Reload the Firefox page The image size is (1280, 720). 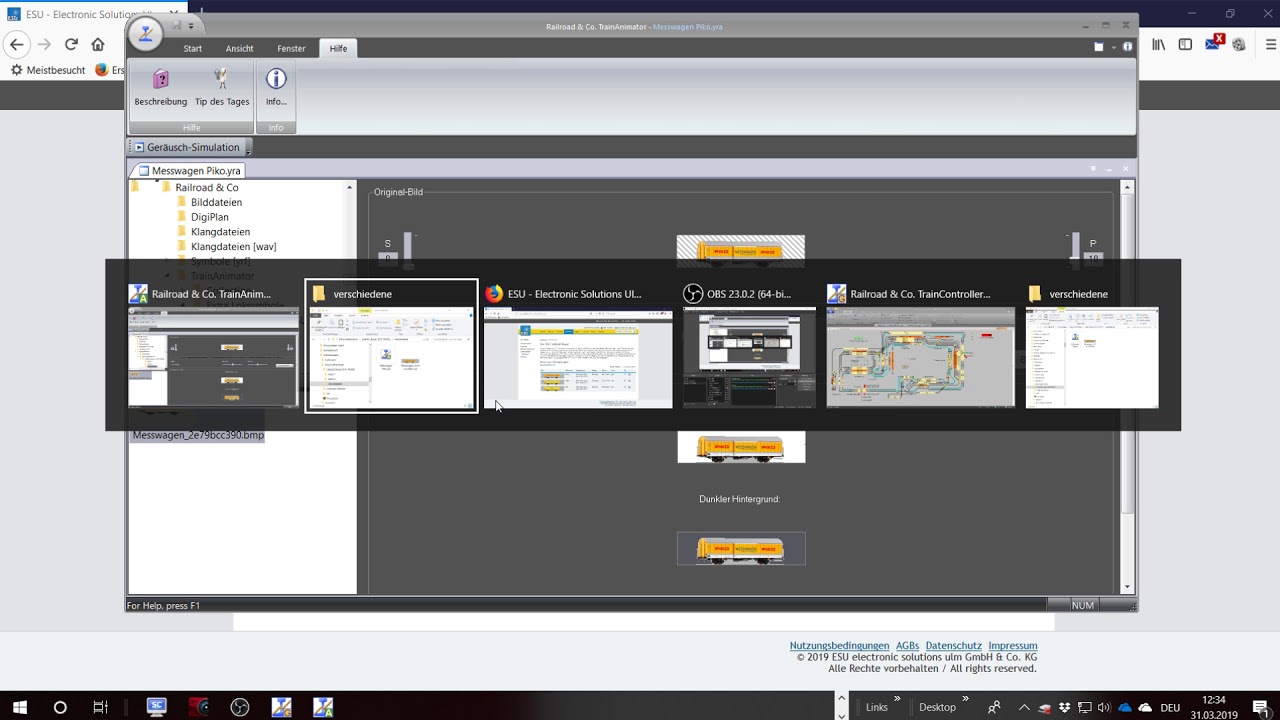coord(71,44)
